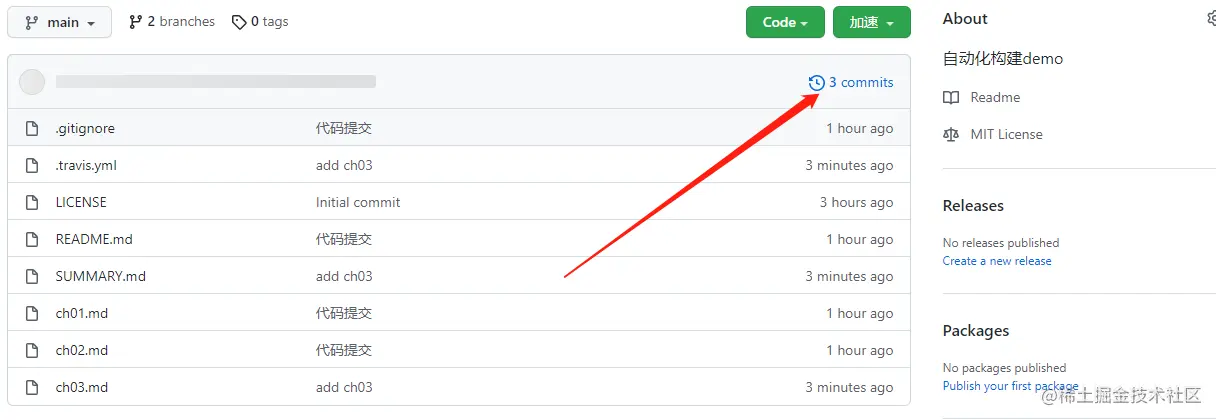This screenshot has width=1216, height=420.
Task: Click the committer avatar circle
Action: pos(32,82)
